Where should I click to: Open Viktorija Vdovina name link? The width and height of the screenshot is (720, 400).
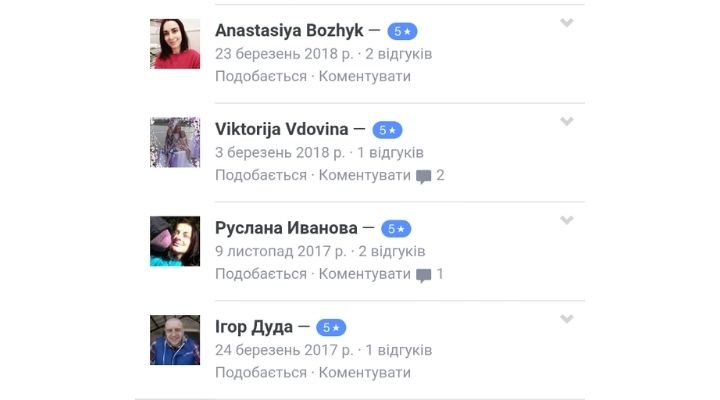tap(281, 129)
